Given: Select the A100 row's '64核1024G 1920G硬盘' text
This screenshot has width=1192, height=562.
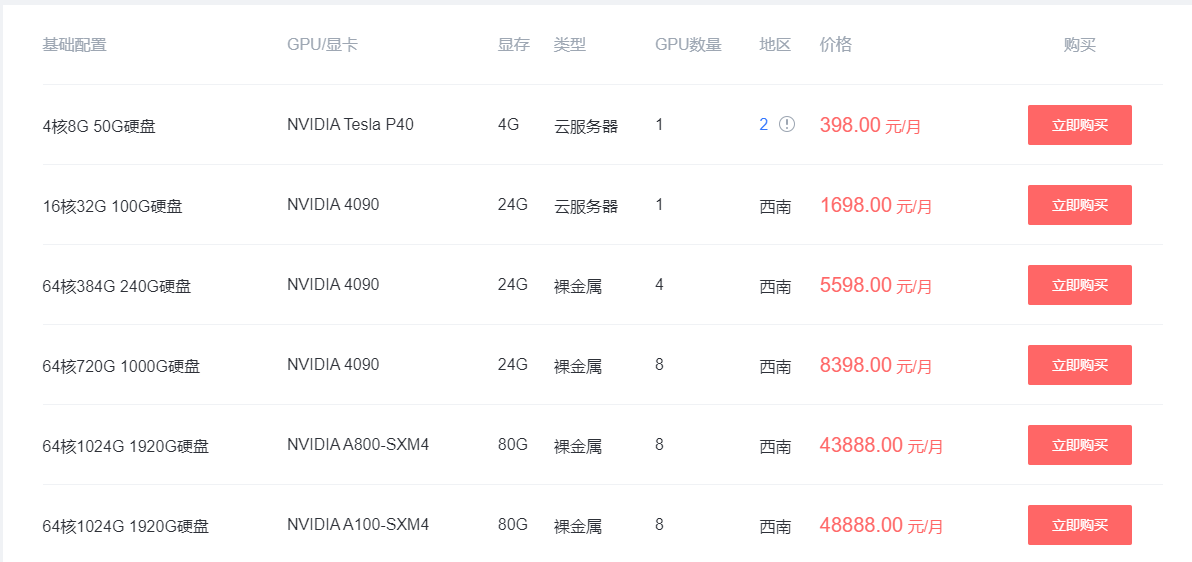Looking at the screenshot, I should 125,526.
